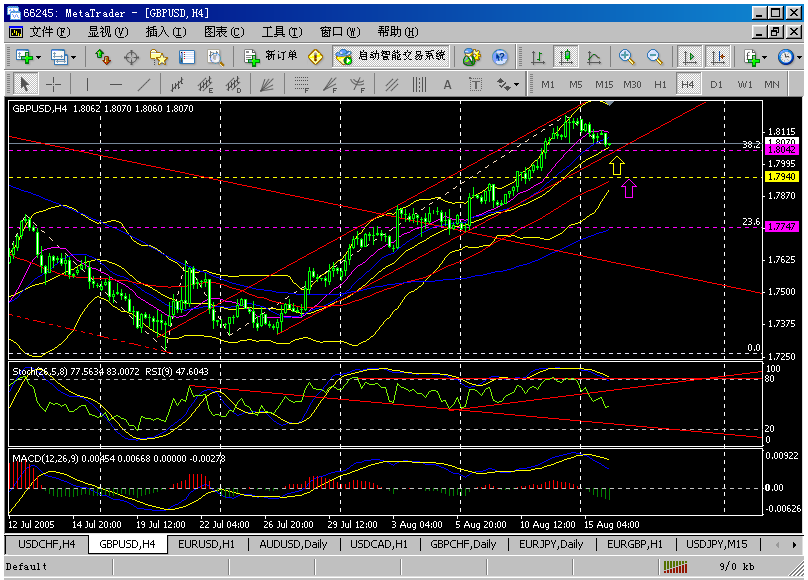Open the Navigator favorites folder icon
Screen dimensions: 808x580
158,57
